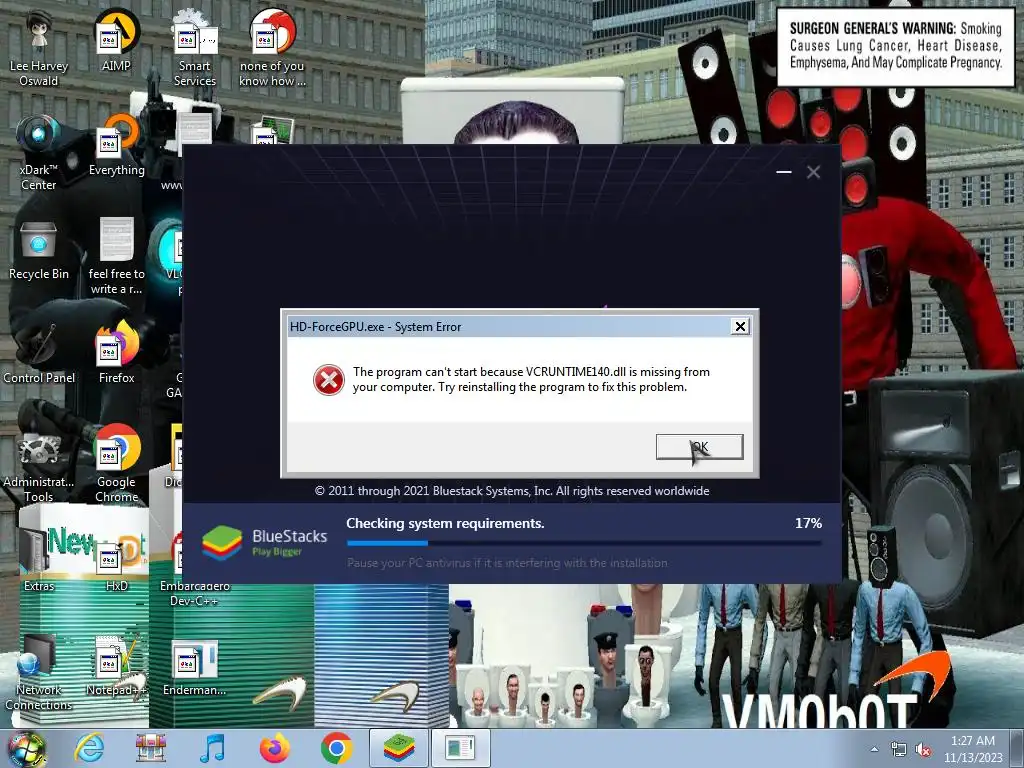The width and height of the screenshot is (1024, 768).
Task: Launch Internet Explorer from taskbar
Action: [89, 748]
